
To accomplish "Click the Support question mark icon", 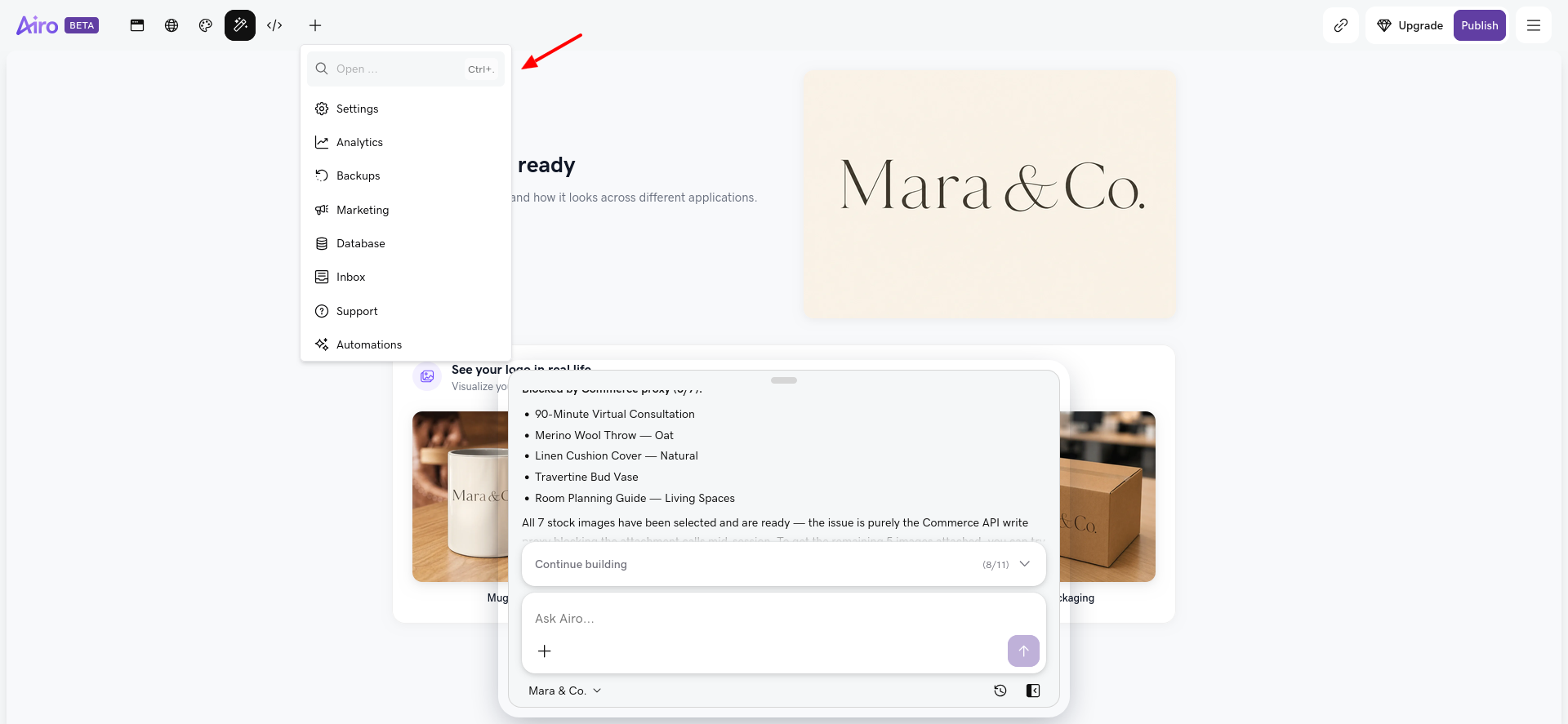I will tap(322, 311).
